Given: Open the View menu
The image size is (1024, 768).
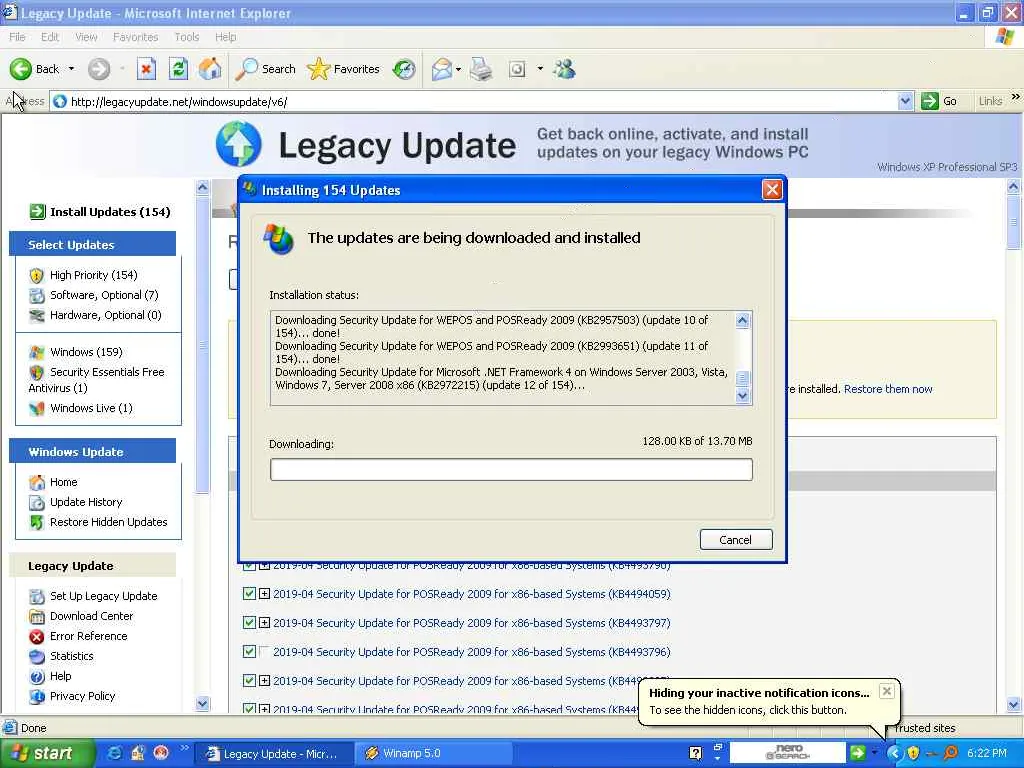Looking at the screenshot, I should click(x=86, y=37).
